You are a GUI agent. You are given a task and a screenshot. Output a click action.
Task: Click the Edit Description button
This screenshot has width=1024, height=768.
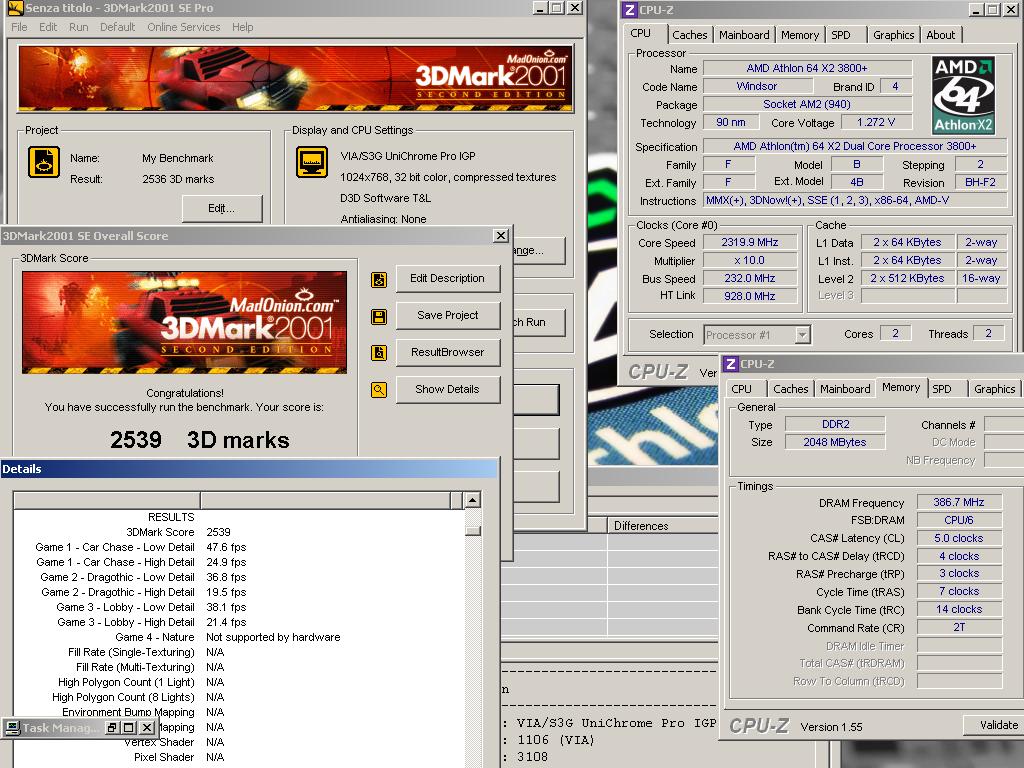pyautogui.click(x=447, y=278)
